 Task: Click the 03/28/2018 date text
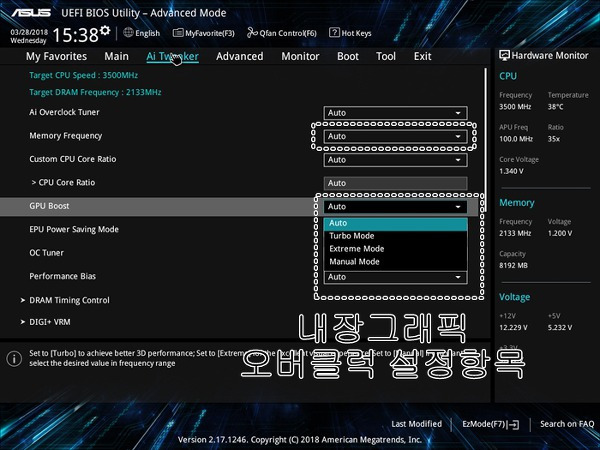[x=29, y=32]
